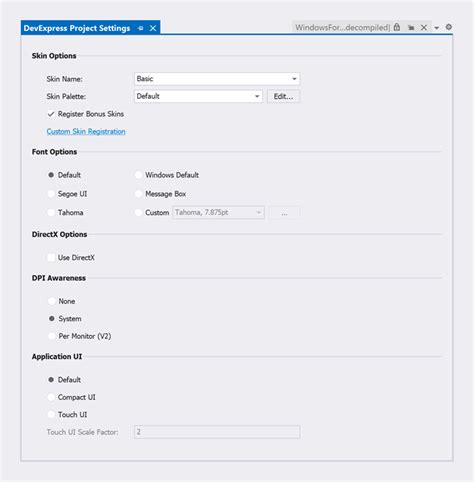This screenshot has height=482, width=474.
Task: Open the tab overflow dropdown arrow
Action: [x=437, y=28]
